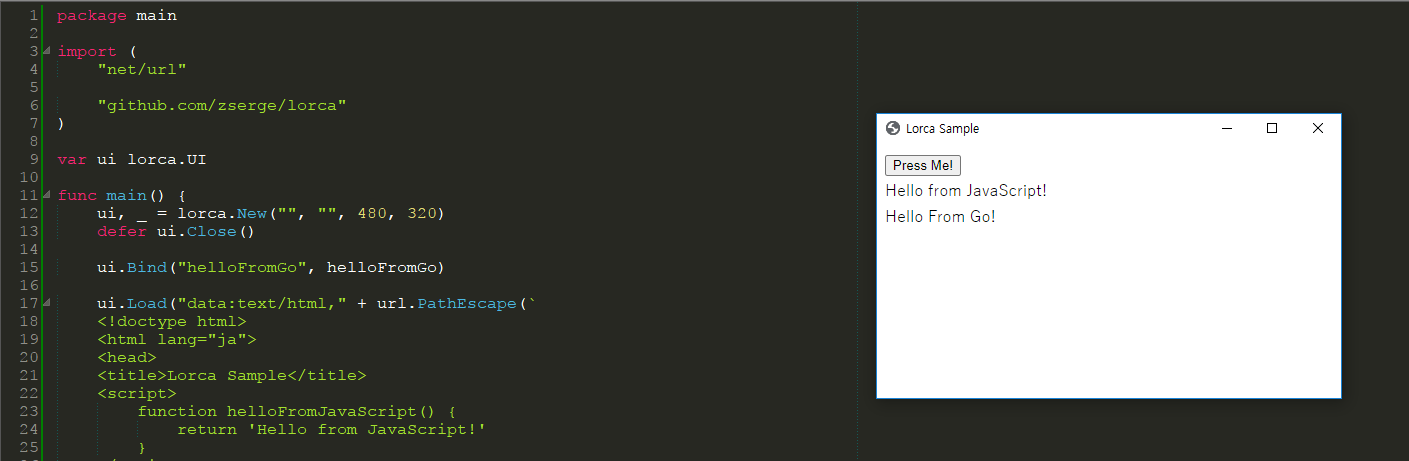
Task: Click the "net/url" import string
Action: tap(142, 69)
